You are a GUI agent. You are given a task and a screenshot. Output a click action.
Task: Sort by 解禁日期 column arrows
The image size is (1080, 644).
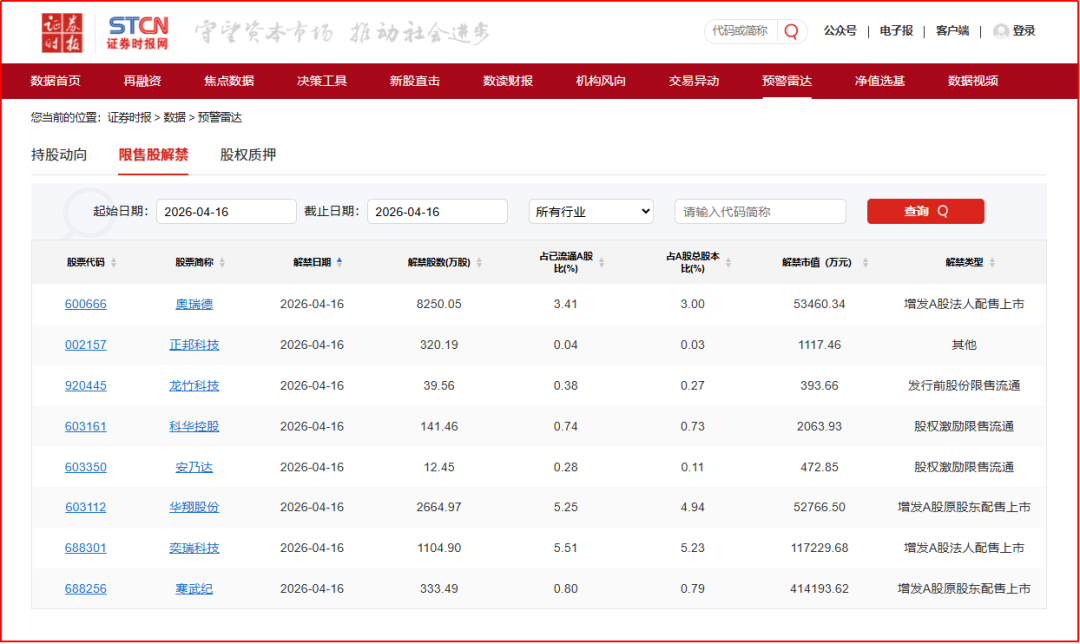pos(340,262)
